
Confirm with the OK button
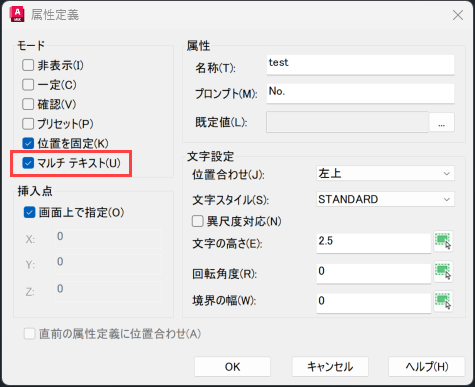(x=232, y=367)
